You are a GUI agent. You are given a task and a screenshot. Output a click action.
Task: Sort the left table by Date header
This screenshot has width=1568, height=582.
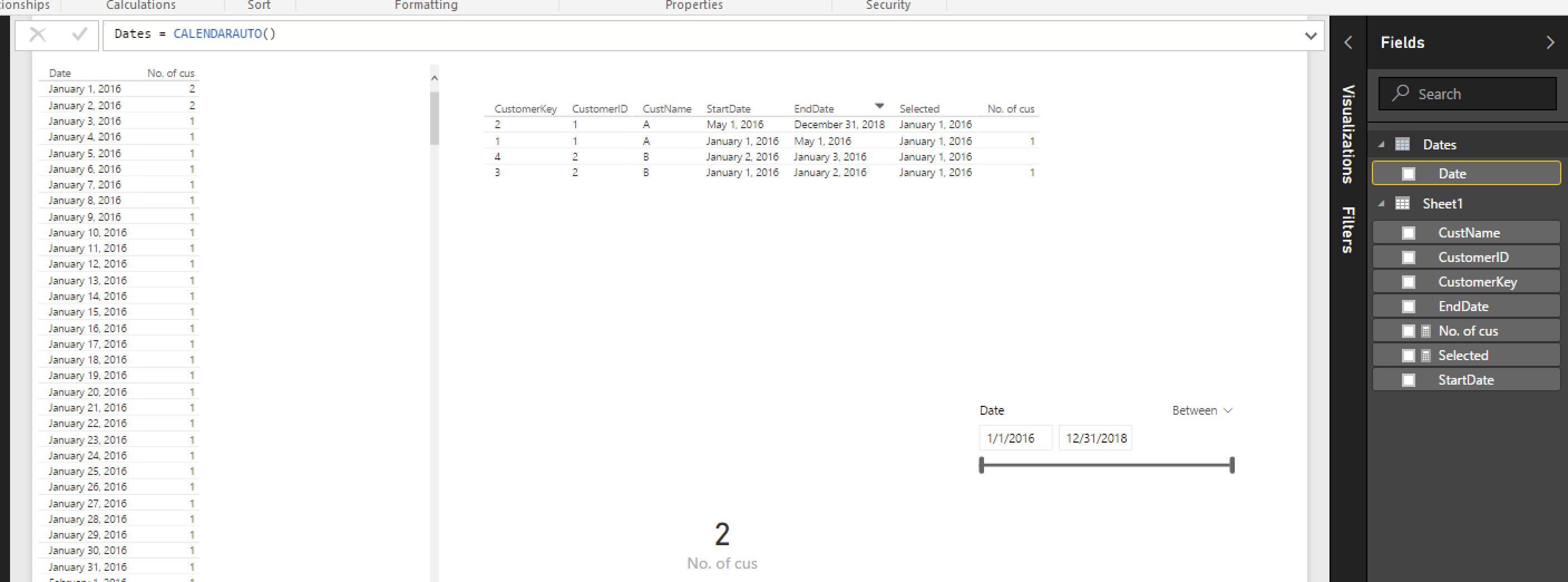pos(60,73)
